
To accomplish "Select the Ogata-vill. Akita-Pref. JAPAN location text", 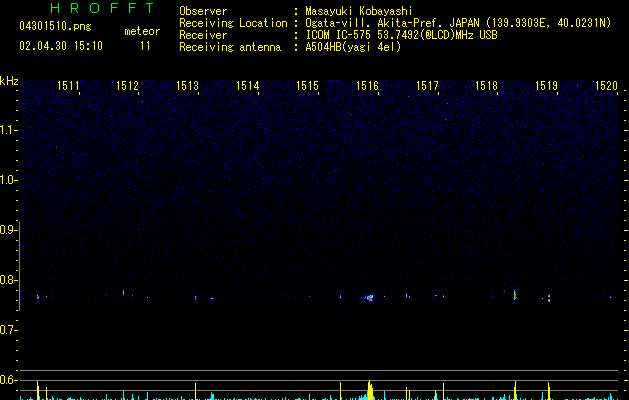I will (x=458, y=23).
